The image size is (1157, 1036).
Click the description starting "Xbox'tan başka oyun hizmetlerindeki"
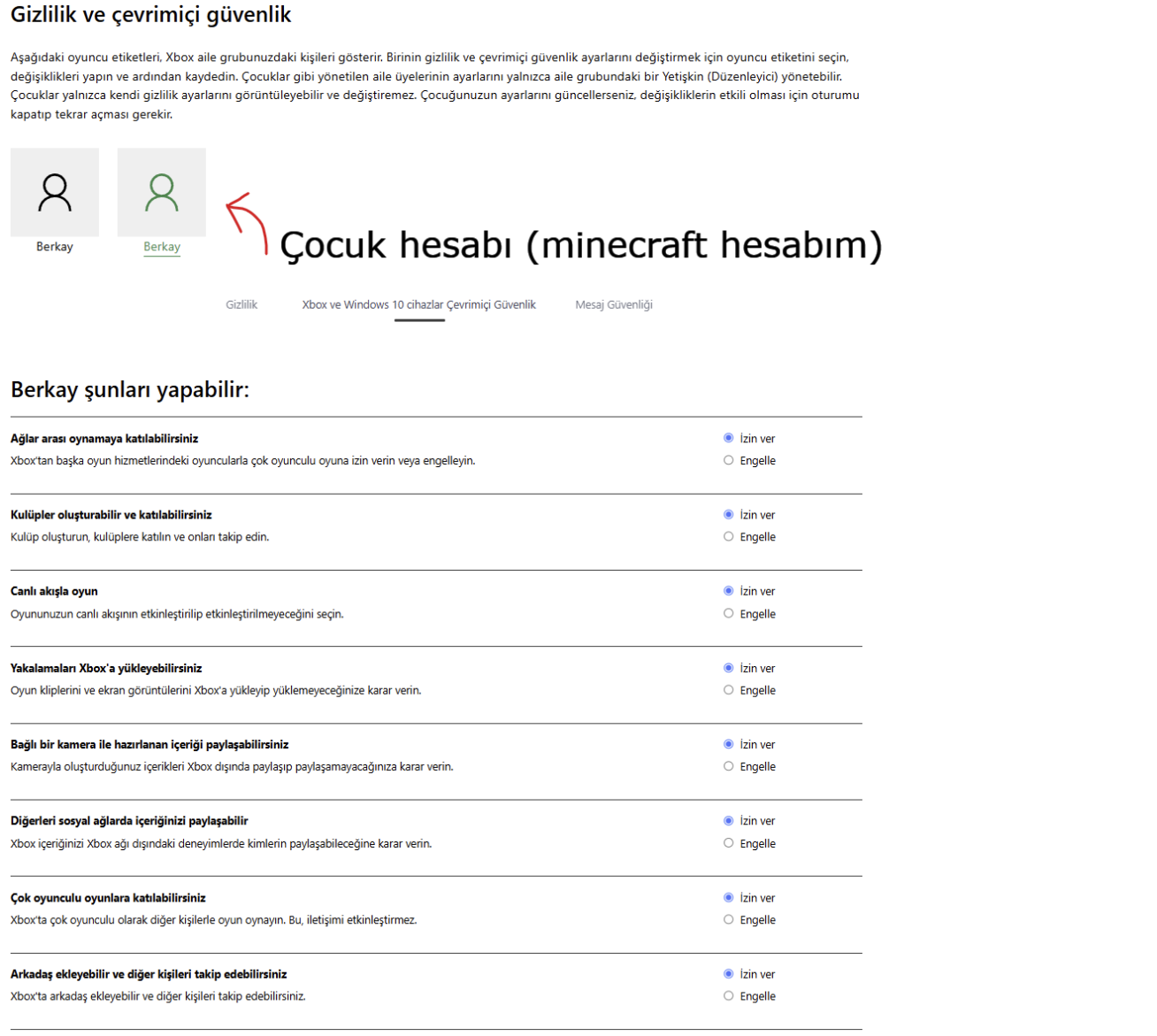243,461
